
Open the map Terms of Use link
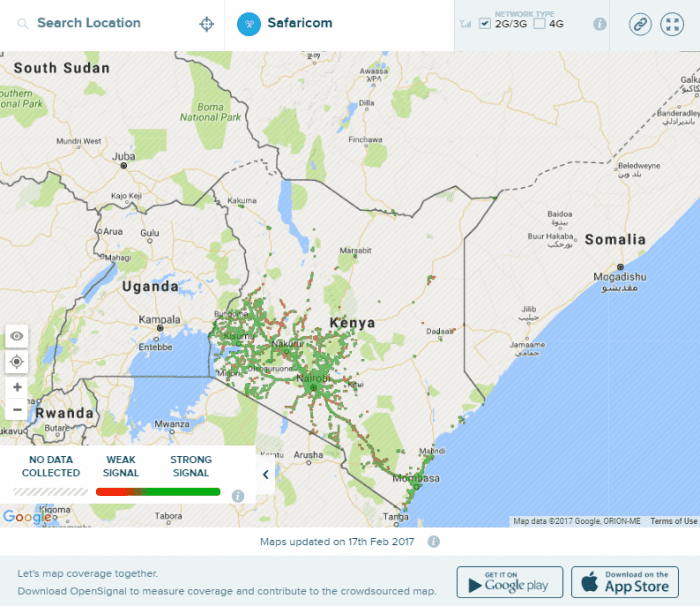pos(673,521)
